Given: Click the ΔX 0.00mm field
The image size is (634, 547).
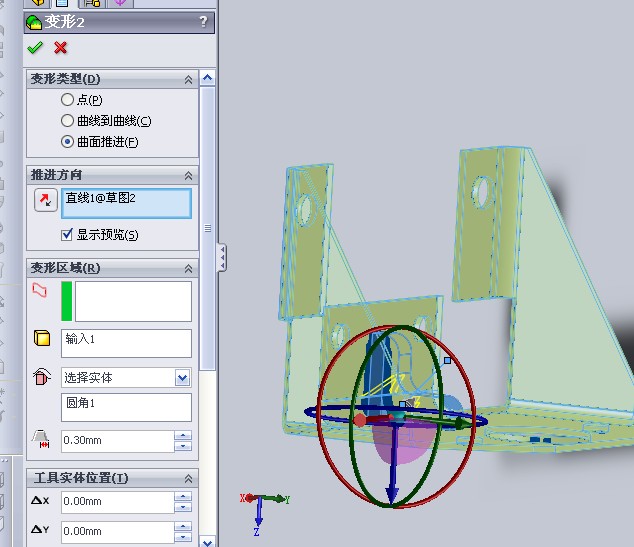Looking at the screenshot, I should pos(118,502).
